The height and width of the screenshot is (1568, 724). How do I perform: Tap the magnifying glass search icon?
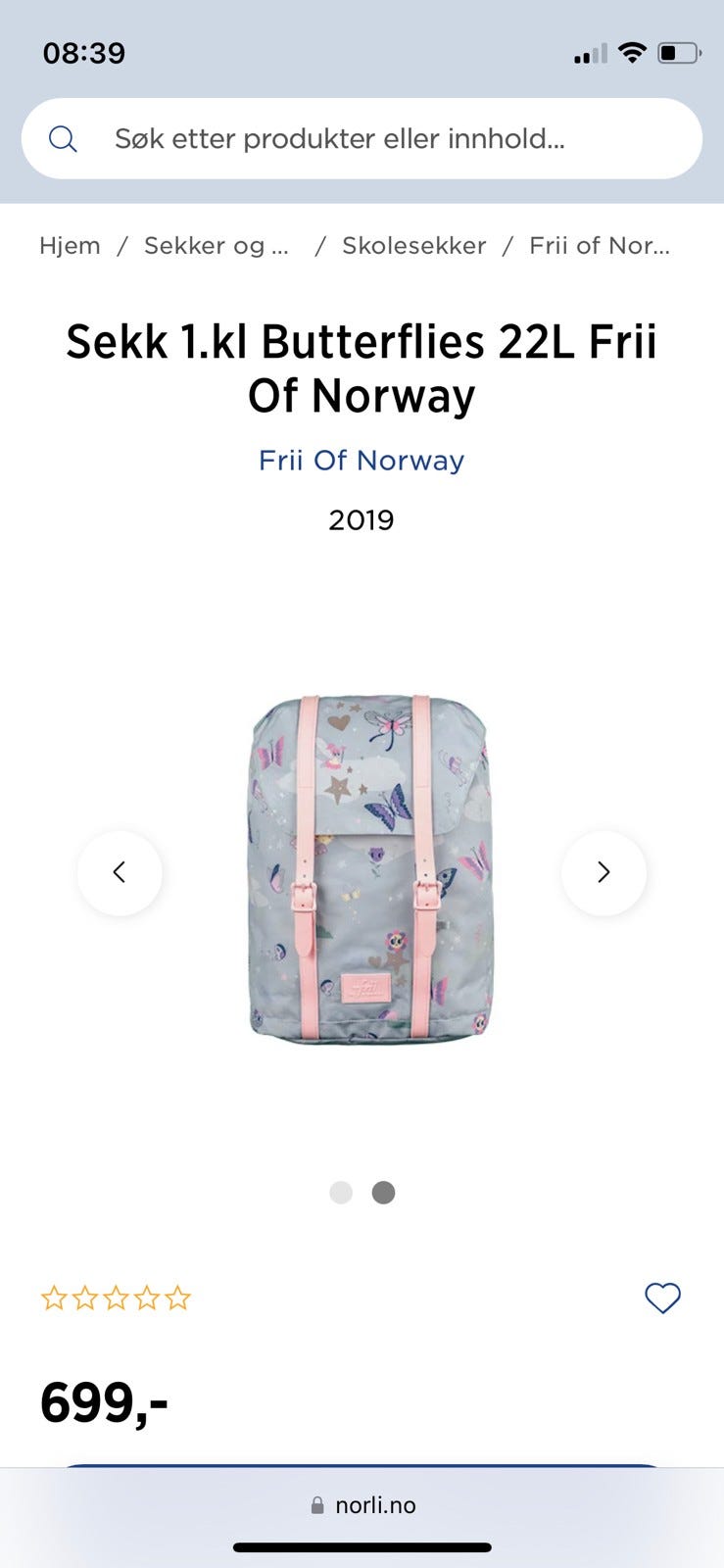pyautogui.click(x=63, y=139)
